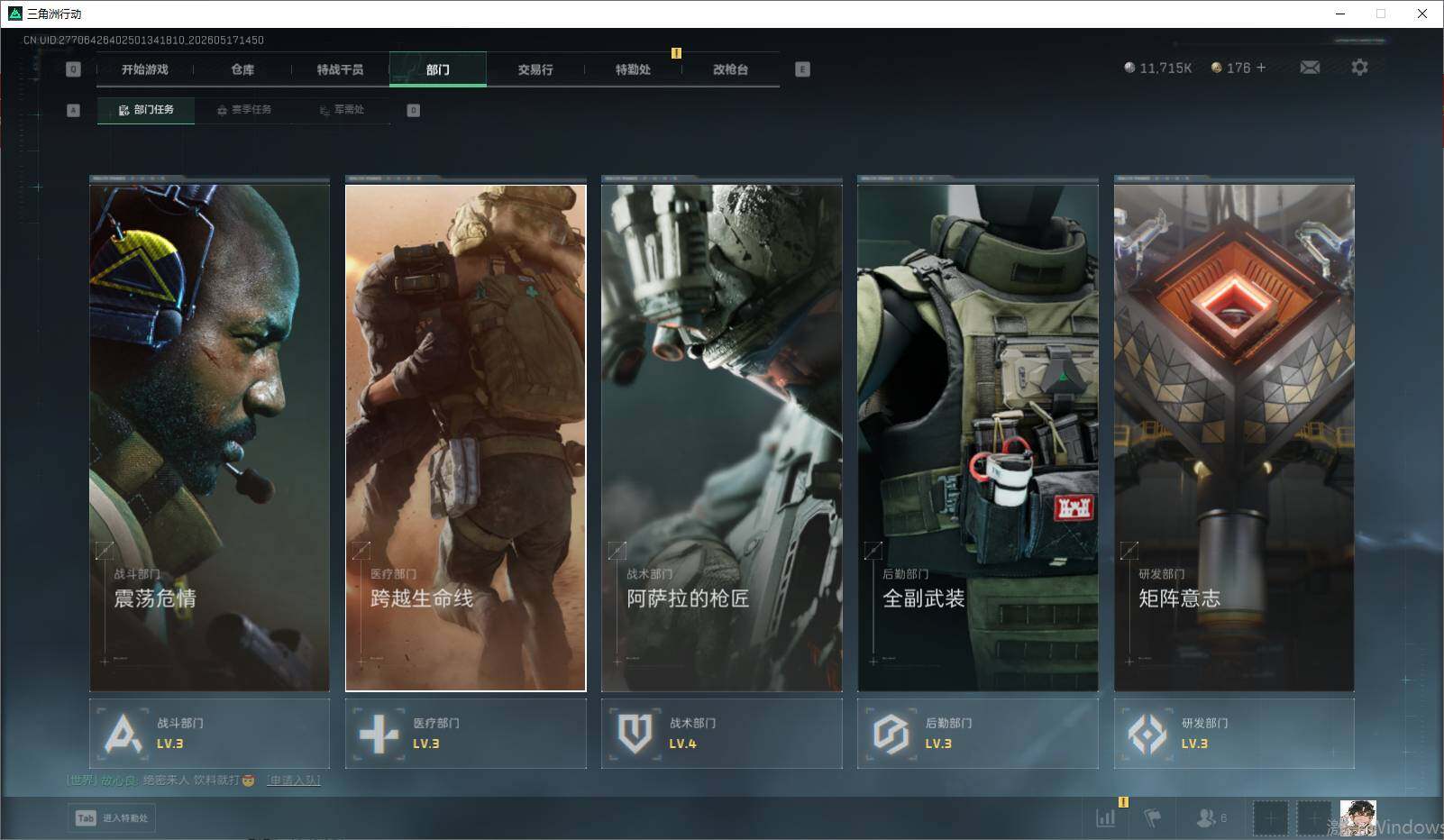Open the 赛季任务 sub-tab

244,110
